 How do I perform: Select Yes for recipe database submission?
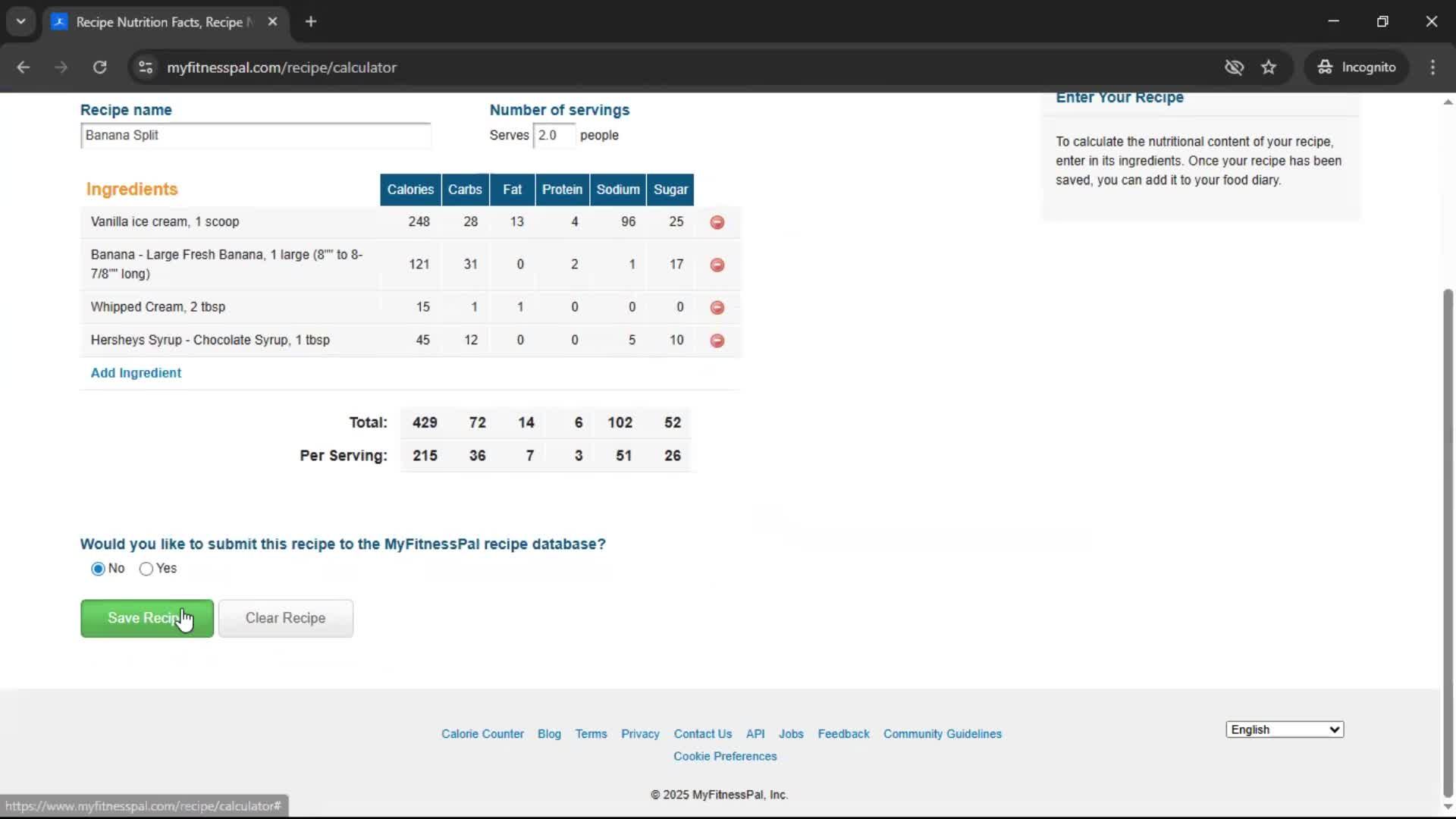click(146, 569)
